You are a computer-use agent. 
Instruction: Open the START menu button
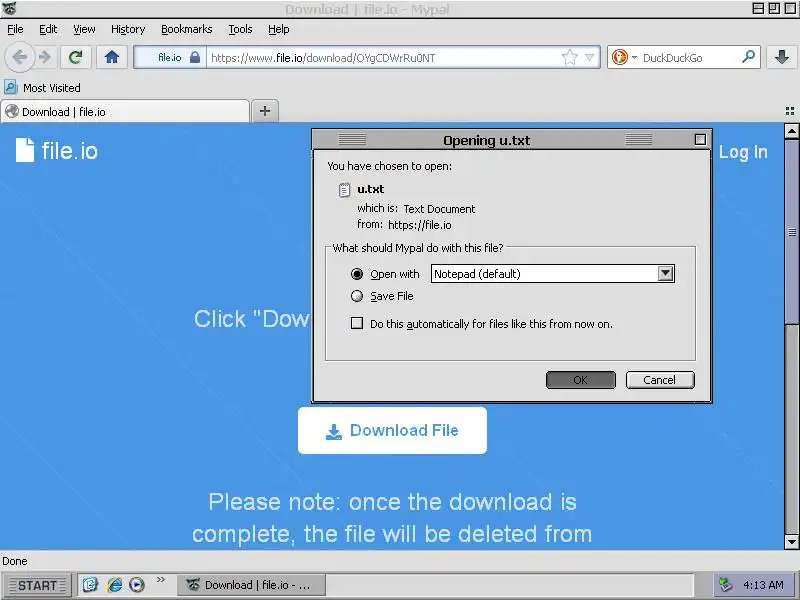point(37,585)
